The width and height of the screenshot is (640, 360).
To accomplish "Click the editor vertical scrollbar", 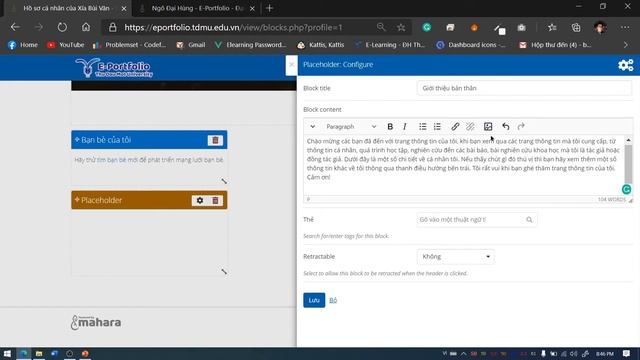I will 629,165.
